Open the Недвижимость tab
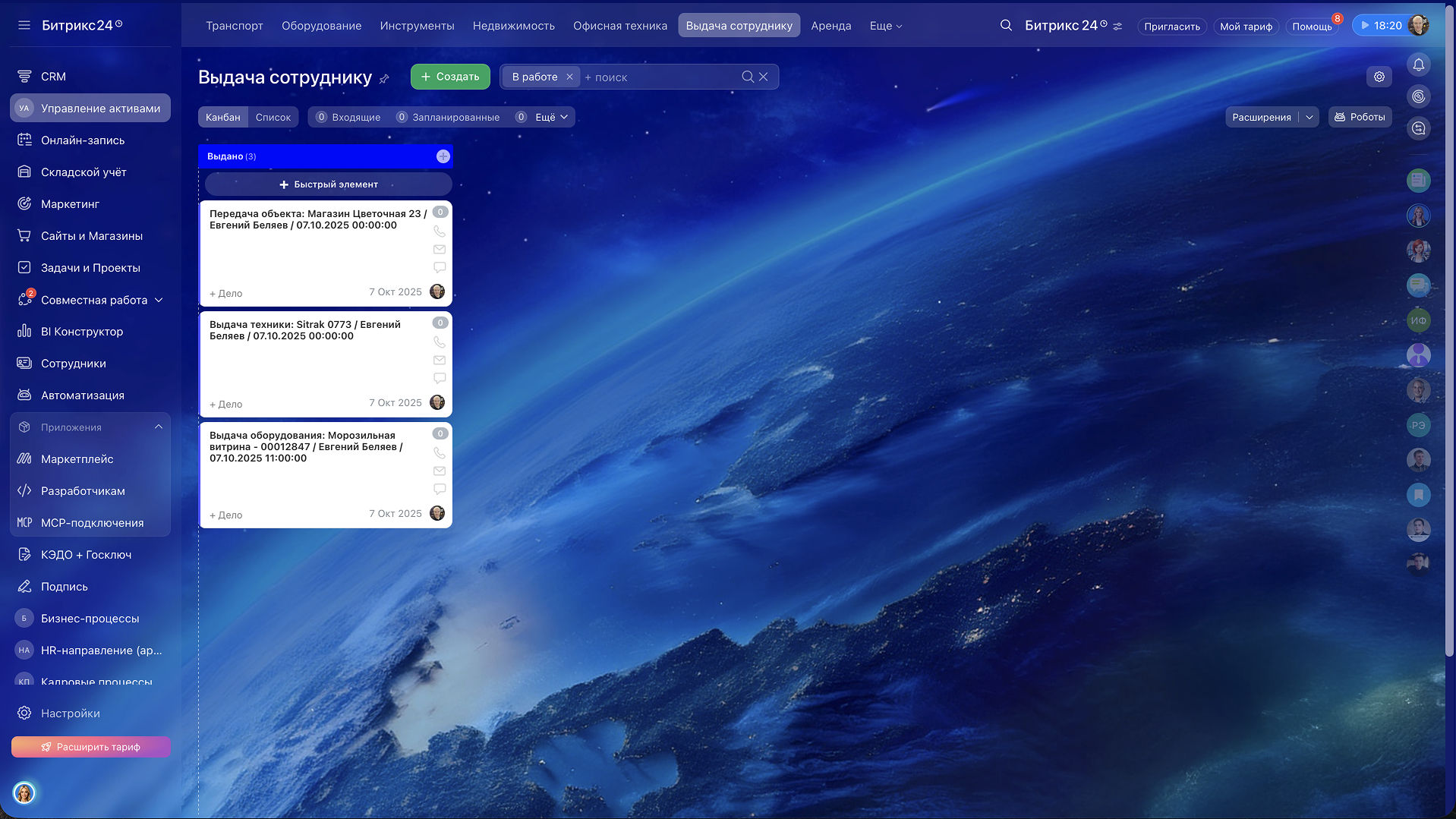Viewport: 1456px width, 819px height. point(514,26)
